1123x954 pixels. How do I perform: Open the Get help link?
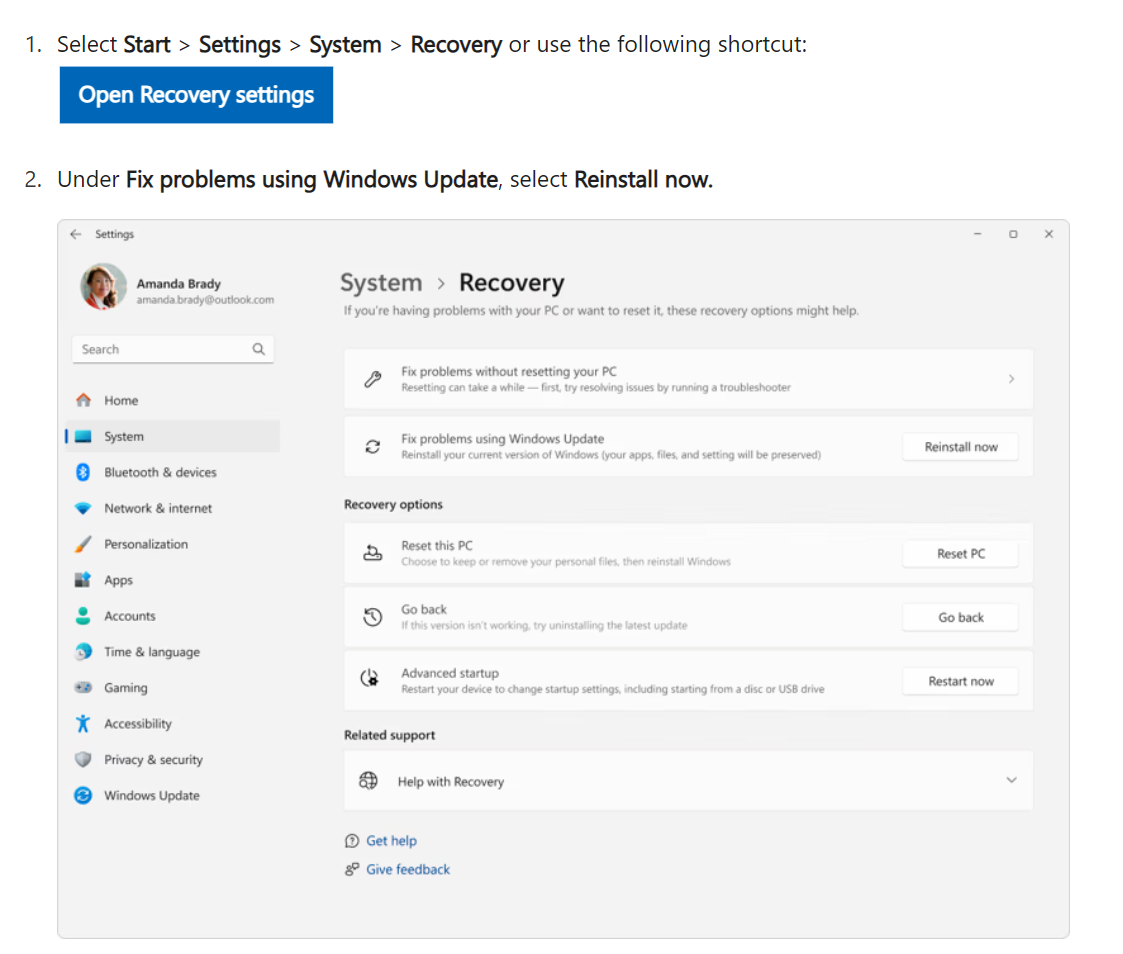click(x=391, y=841)
